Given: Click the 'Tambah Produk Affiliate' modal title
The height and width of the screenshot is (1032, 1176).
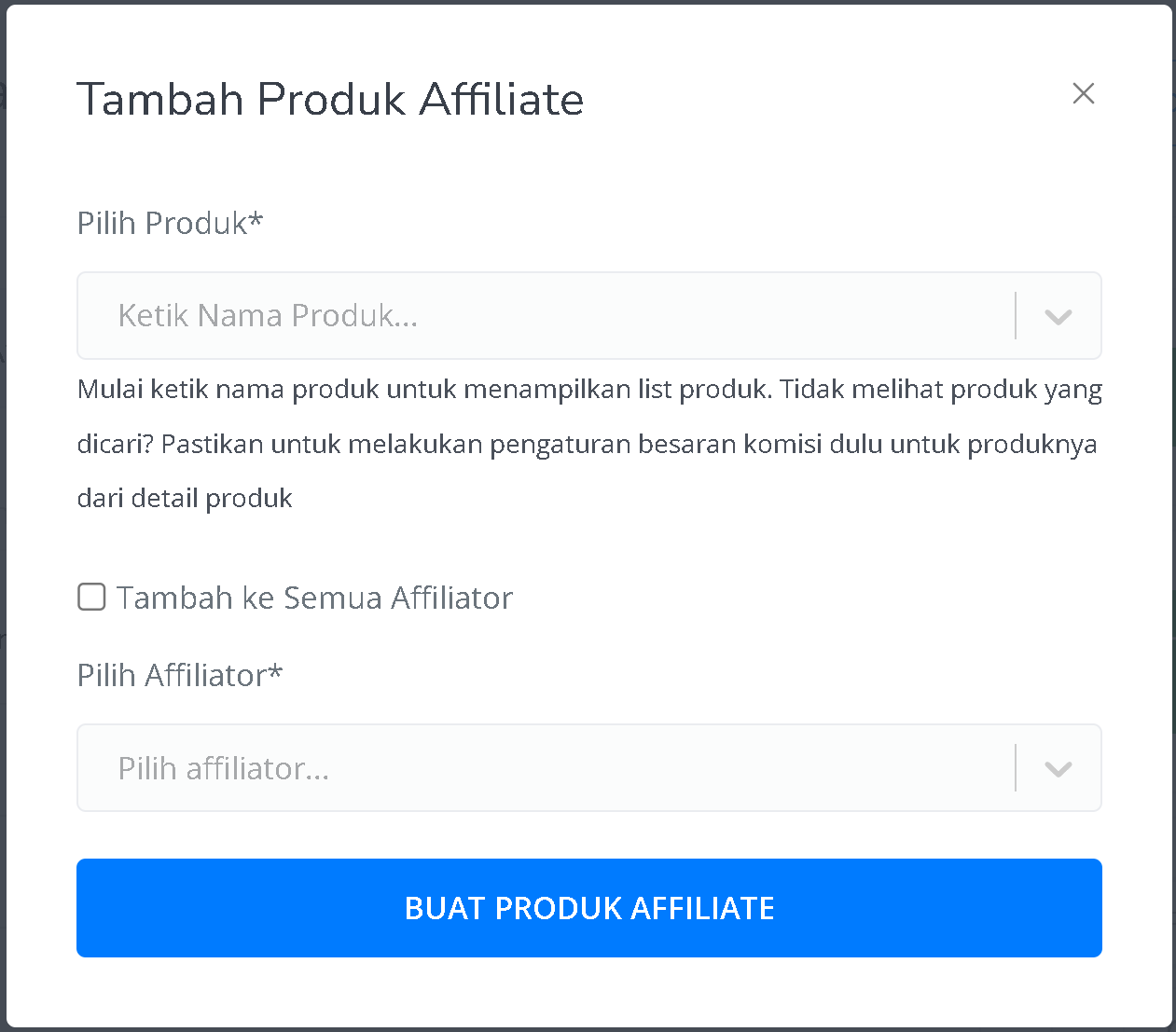Looking at the screenshot, I should [330, 99].
